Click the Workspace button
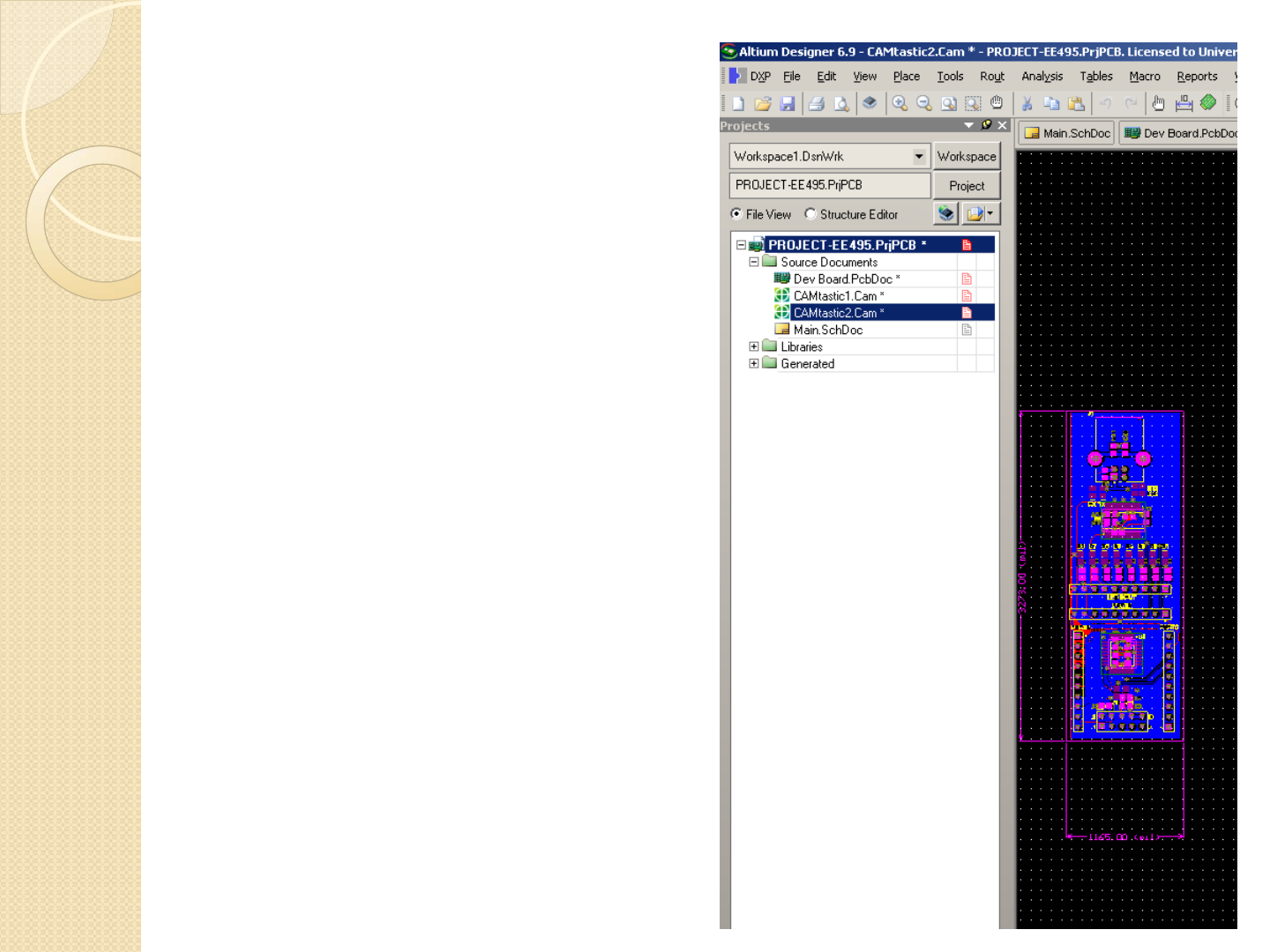 point(967,156)
